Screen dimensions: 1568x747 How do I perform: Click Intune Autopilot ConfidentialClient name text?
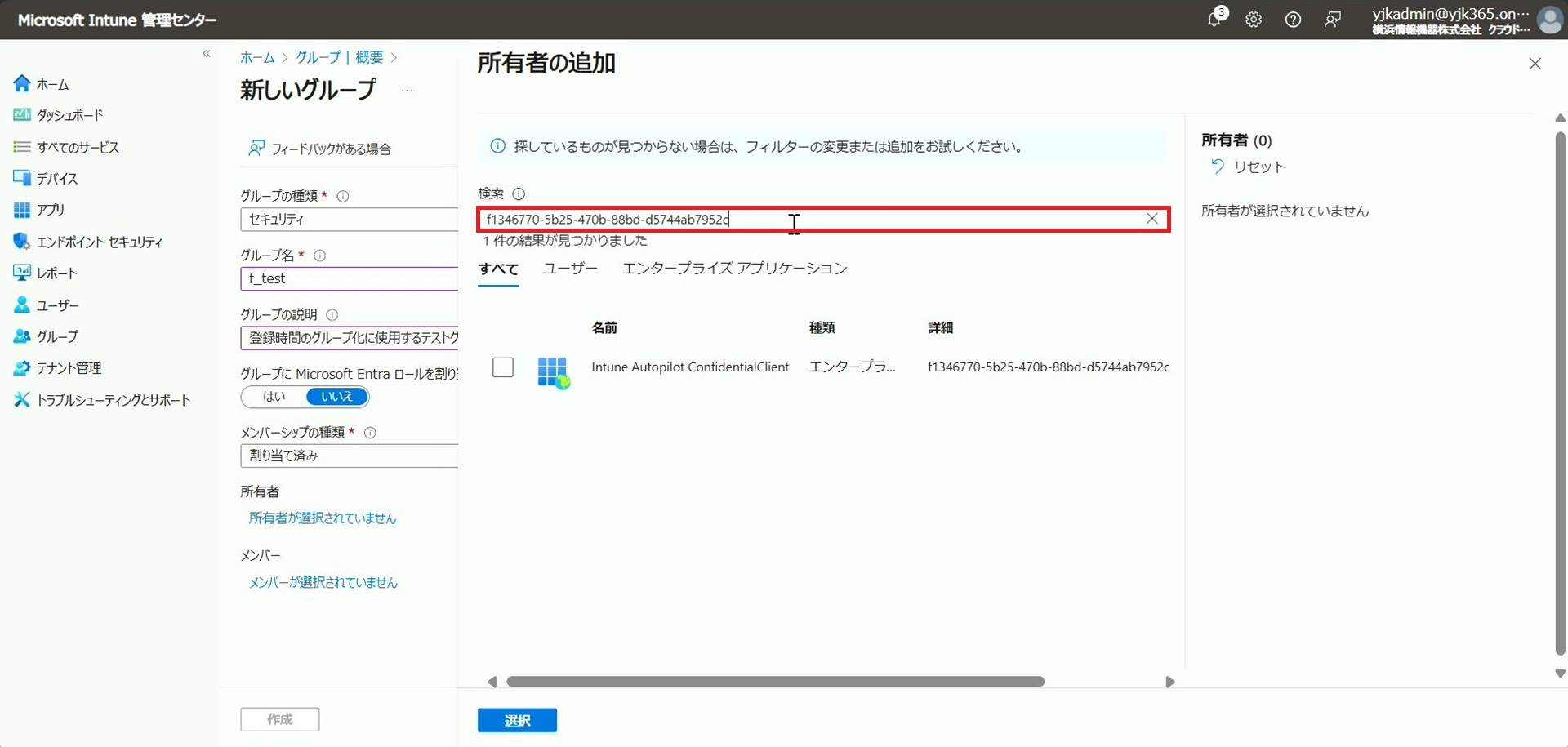click(690, 367)
